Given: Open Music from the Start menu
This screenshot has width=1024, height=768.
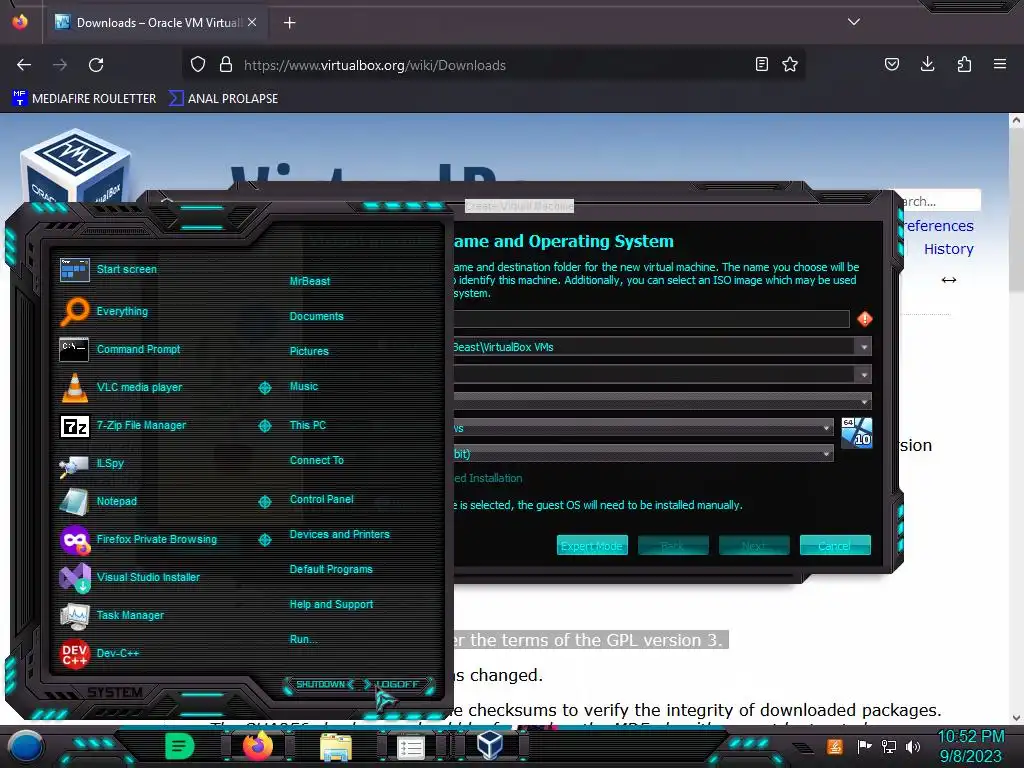Looking at the screenshot, I should click(304, 387).
